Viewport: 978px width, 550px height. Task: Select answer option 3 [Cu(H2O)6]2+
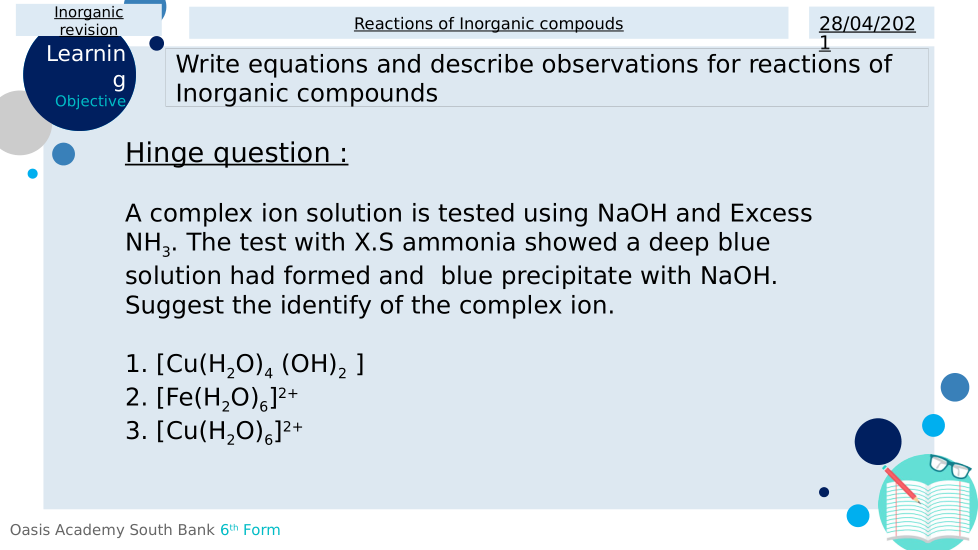click(214, 431)
